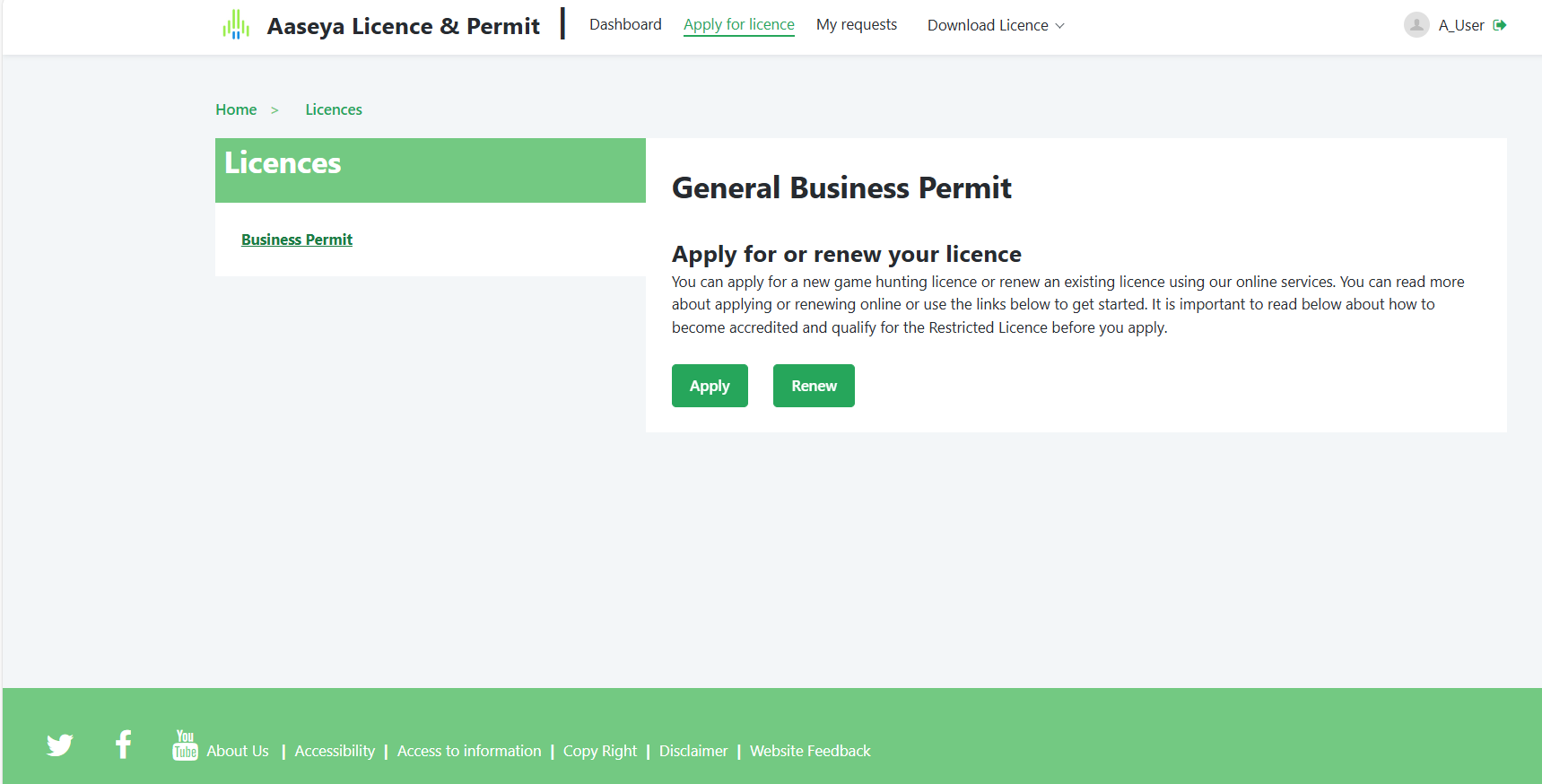Expand the Download Licence dropdown

coord(996,25)
